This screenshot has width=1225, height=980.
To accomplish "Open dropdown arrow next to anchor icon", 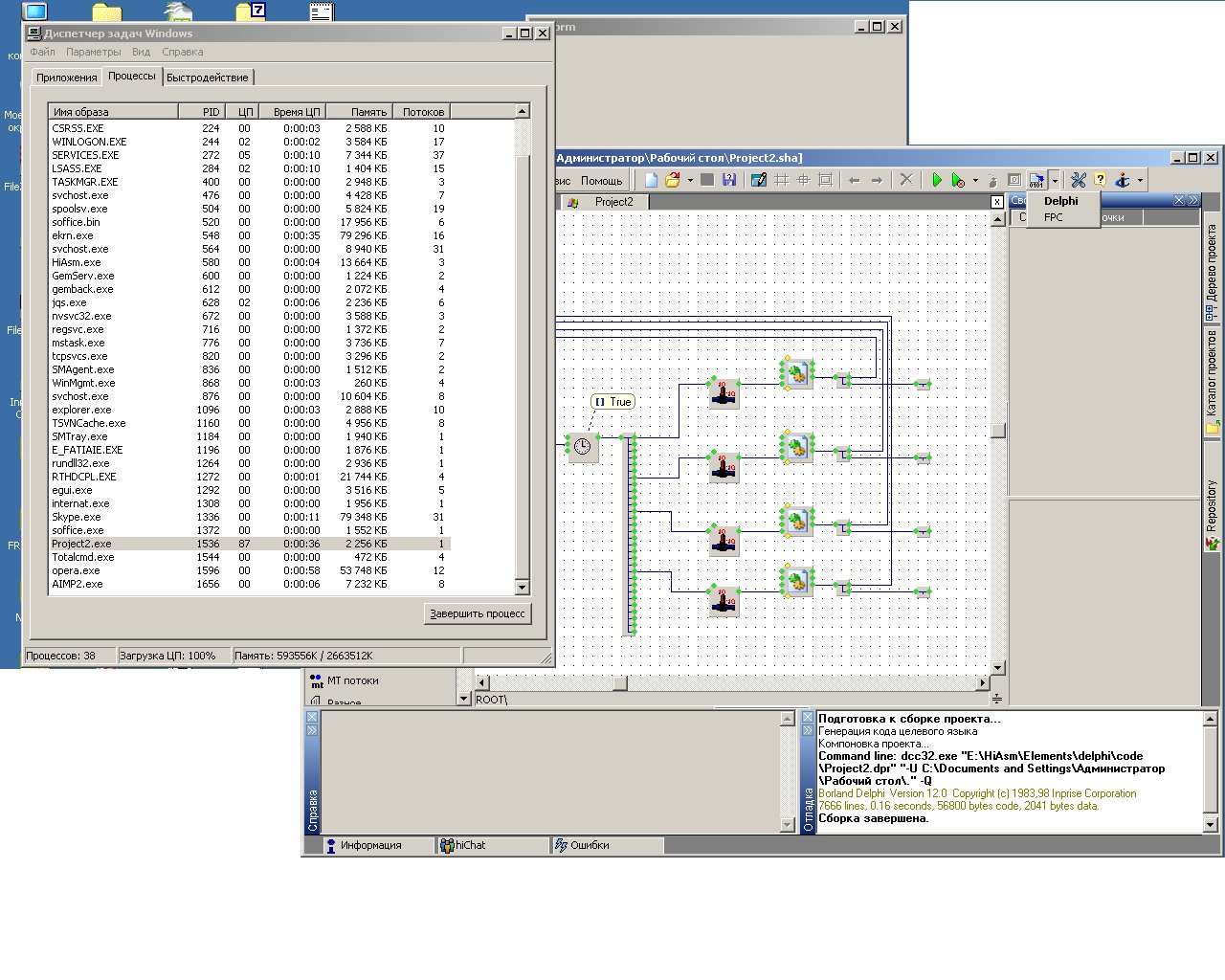I will pos(1140,181).
